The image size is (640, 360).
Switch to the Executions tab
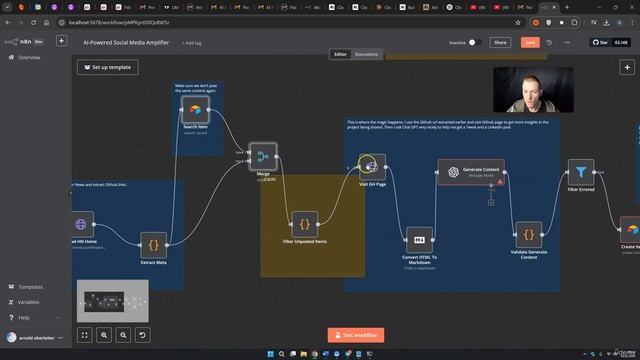(x=366, y=54)
